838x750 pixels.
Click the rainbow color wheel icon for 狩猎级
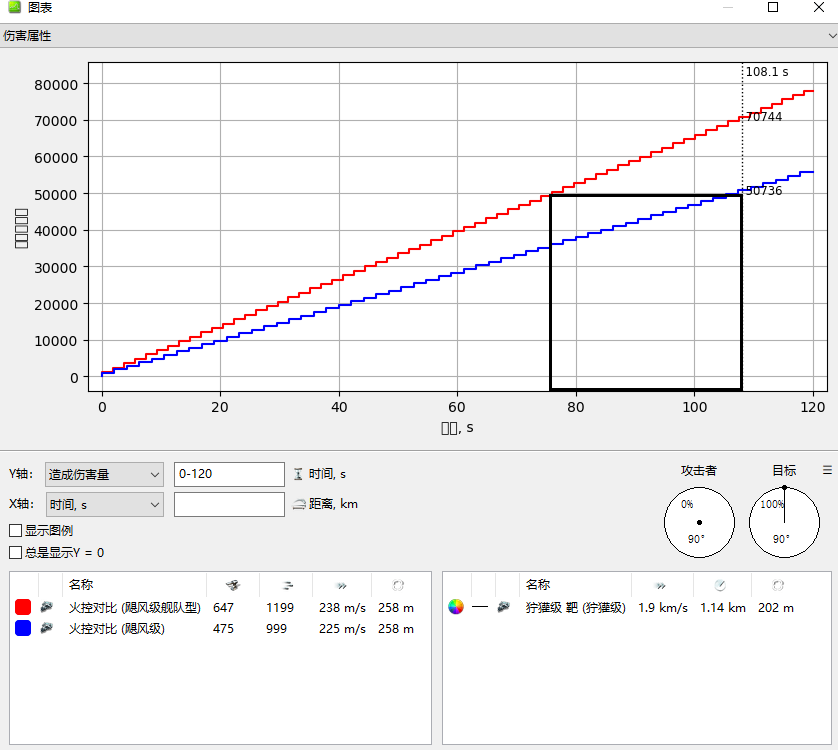click(x=456, y=607)
